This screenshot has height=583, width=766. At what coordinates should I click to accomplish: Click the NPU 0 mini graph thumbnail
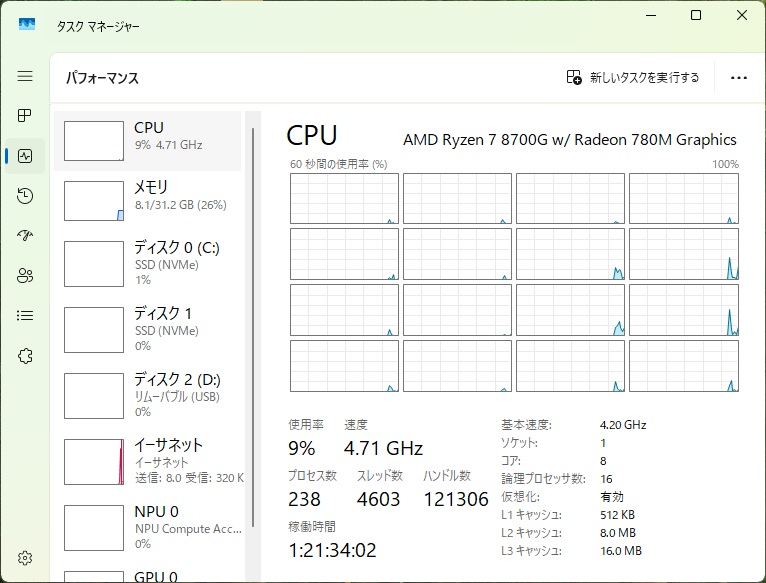(x=94, y=528)
